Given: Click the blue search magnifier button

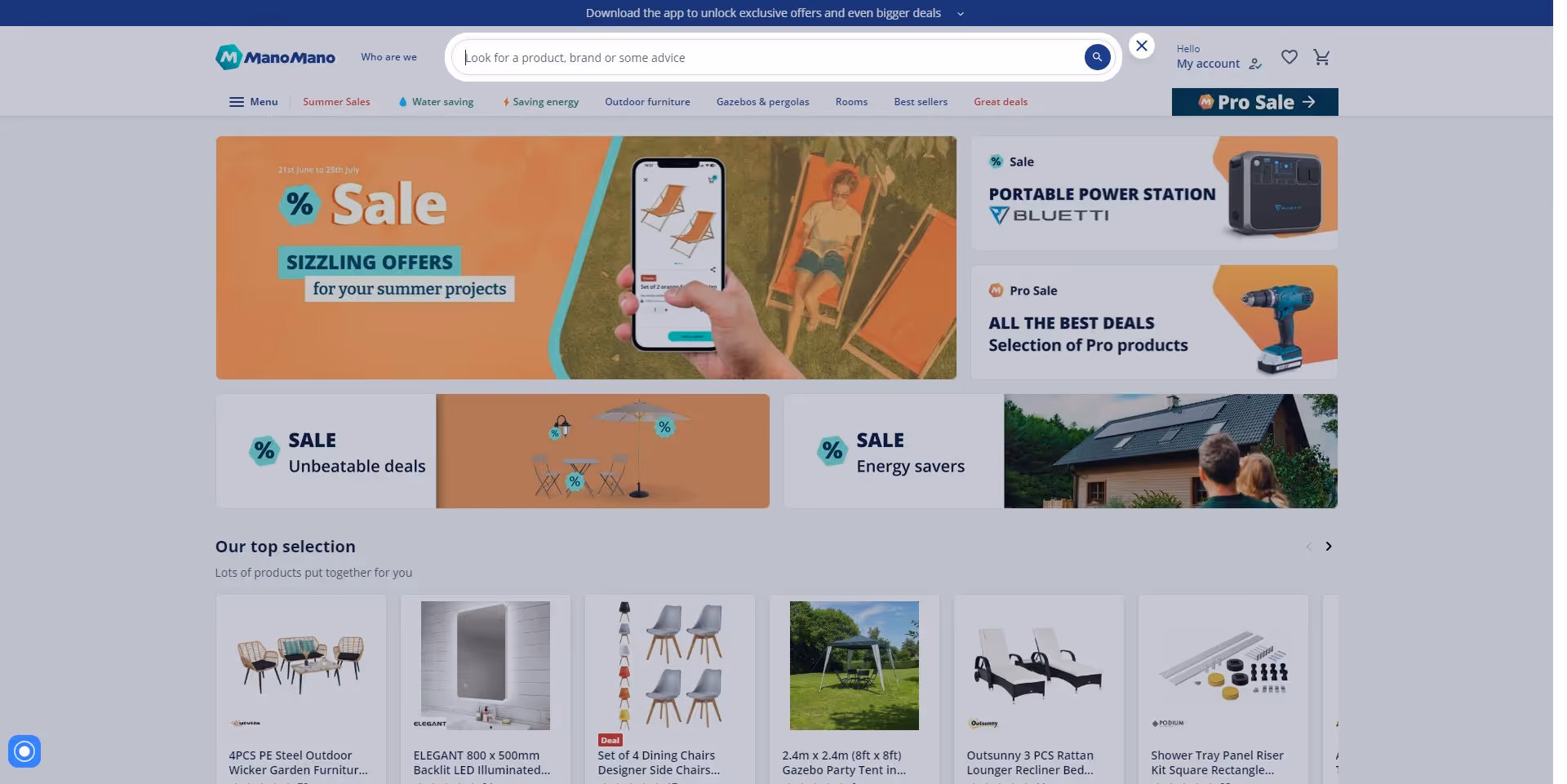Looking at the screenshot, I should pos(1097,57).
